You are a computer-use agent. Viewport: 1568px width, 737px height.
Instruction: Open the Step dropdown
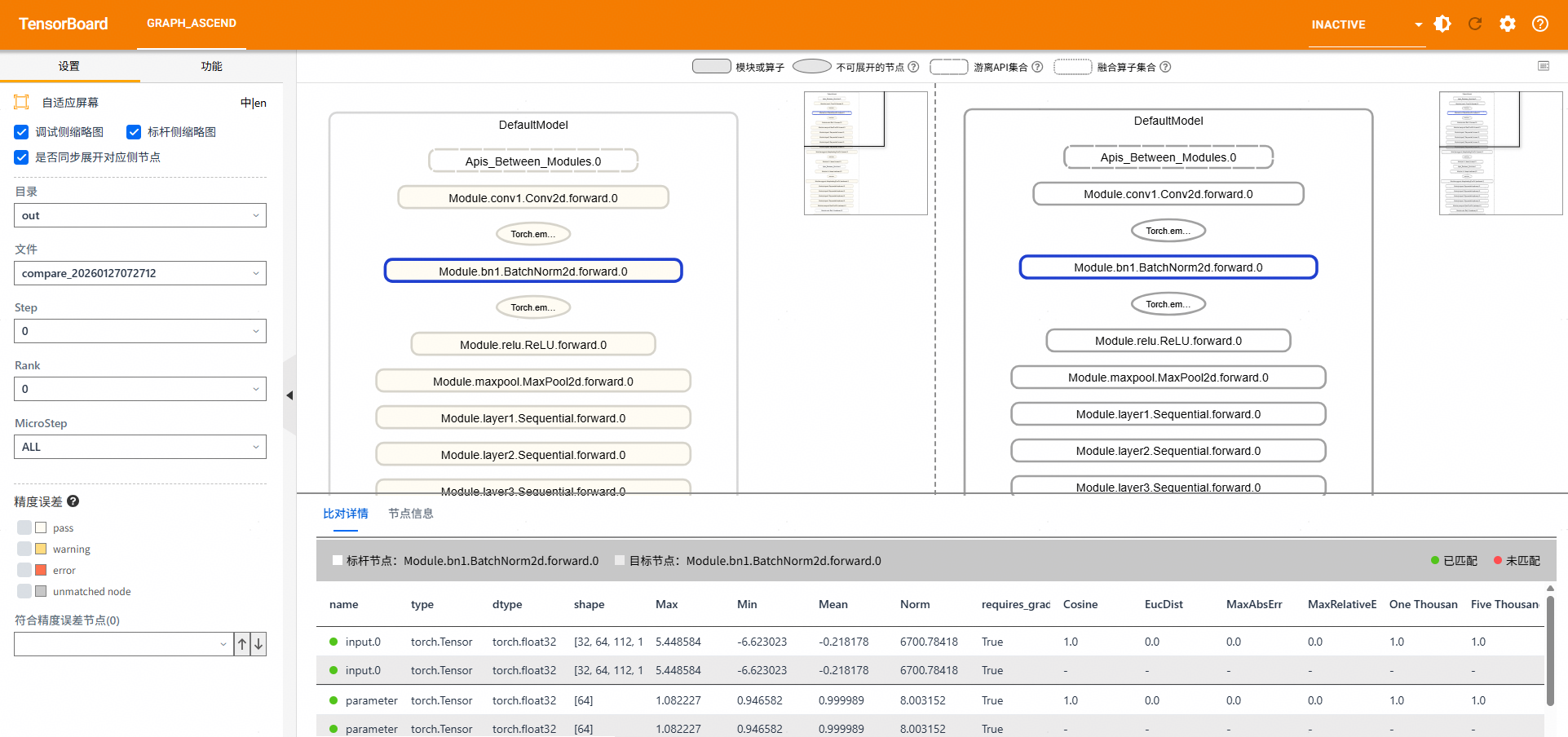140,331
